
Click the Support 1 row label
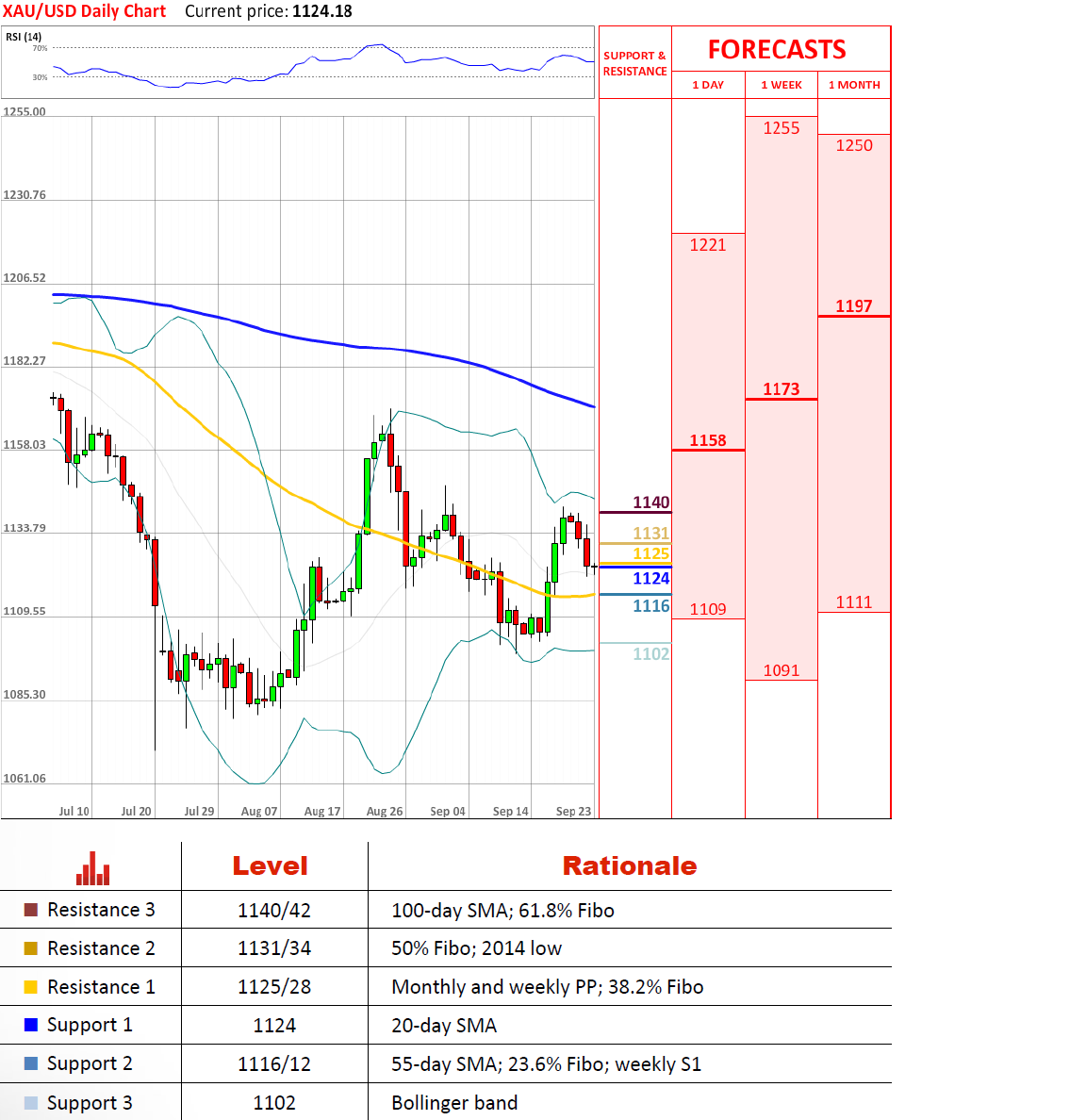point(90,1026)
